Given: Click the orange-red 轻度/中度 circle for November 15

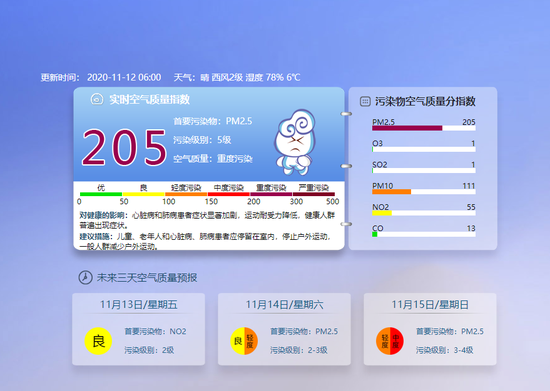Looking at the screenshot, I should coord(390,341).
